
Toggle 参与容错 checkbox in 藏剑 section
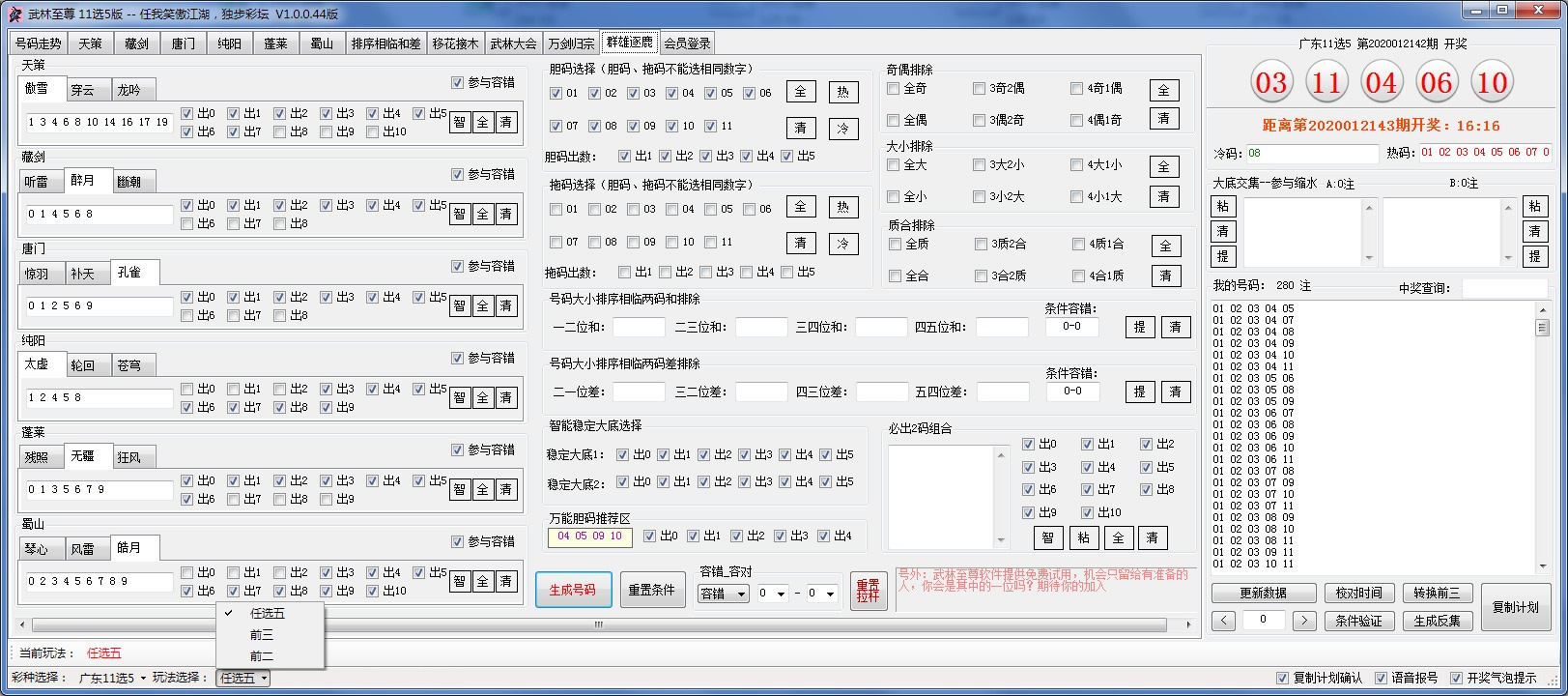coord(458,174)
